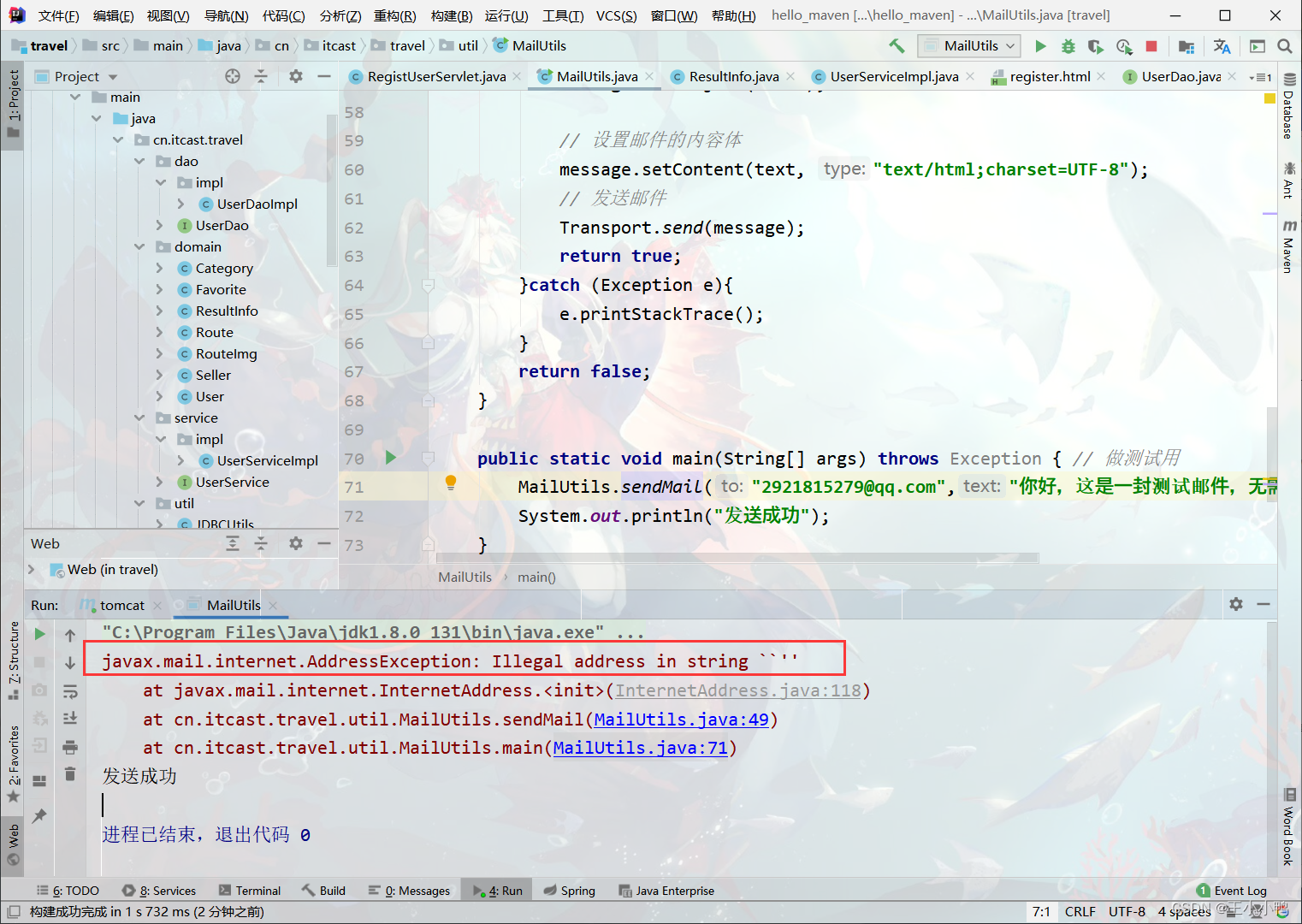Open the VCS(S) menu

tap(616, 15)
